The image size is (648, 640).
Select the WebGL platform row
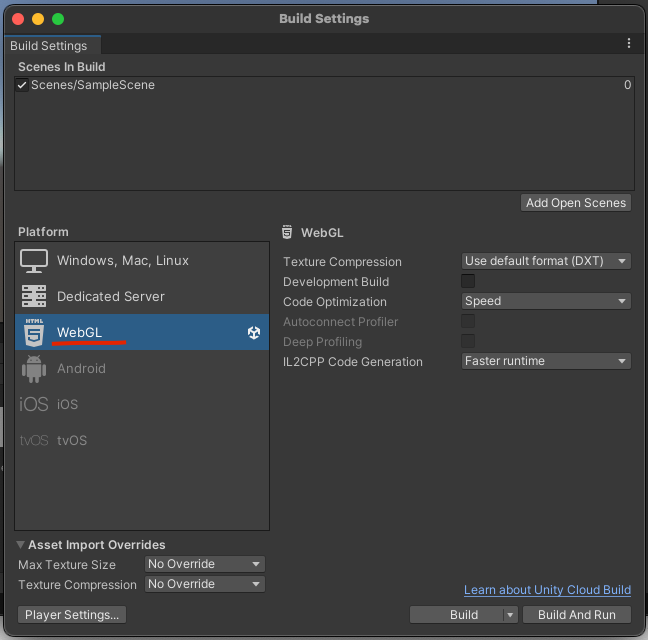point(142,332)
